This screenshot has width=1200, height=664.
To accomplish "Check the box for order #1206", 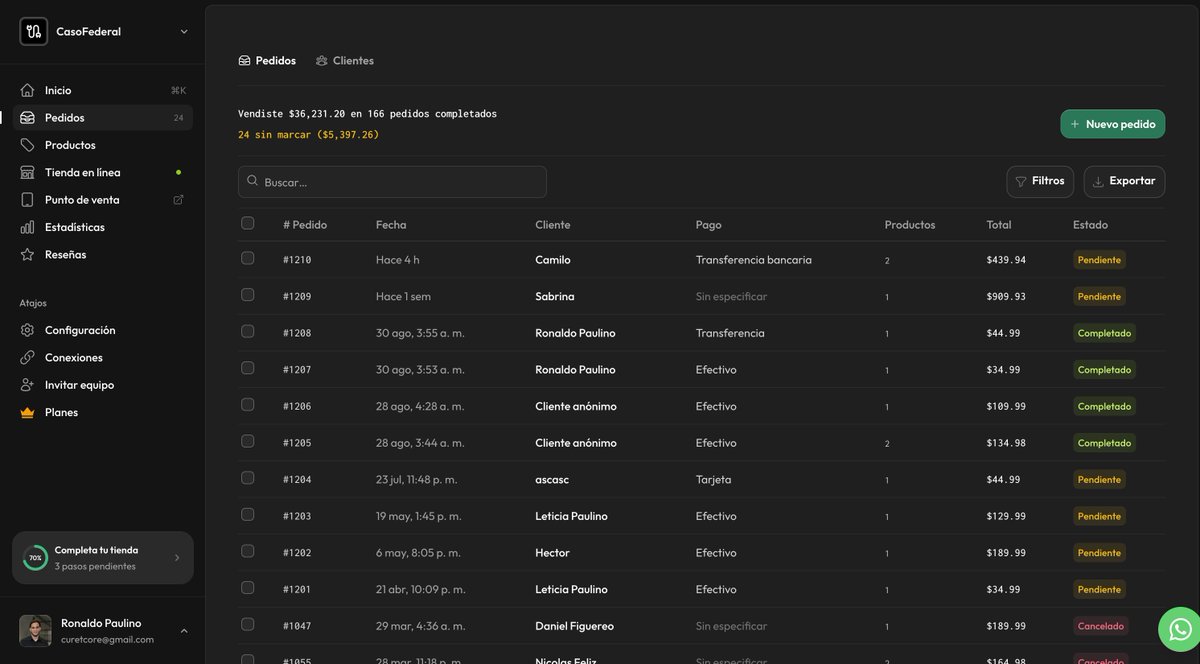I will 248,405.
